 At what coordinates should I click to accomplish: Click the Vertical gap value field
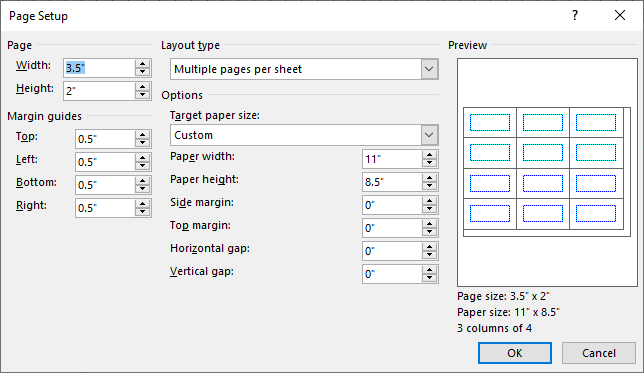click(x=392, y=274)
